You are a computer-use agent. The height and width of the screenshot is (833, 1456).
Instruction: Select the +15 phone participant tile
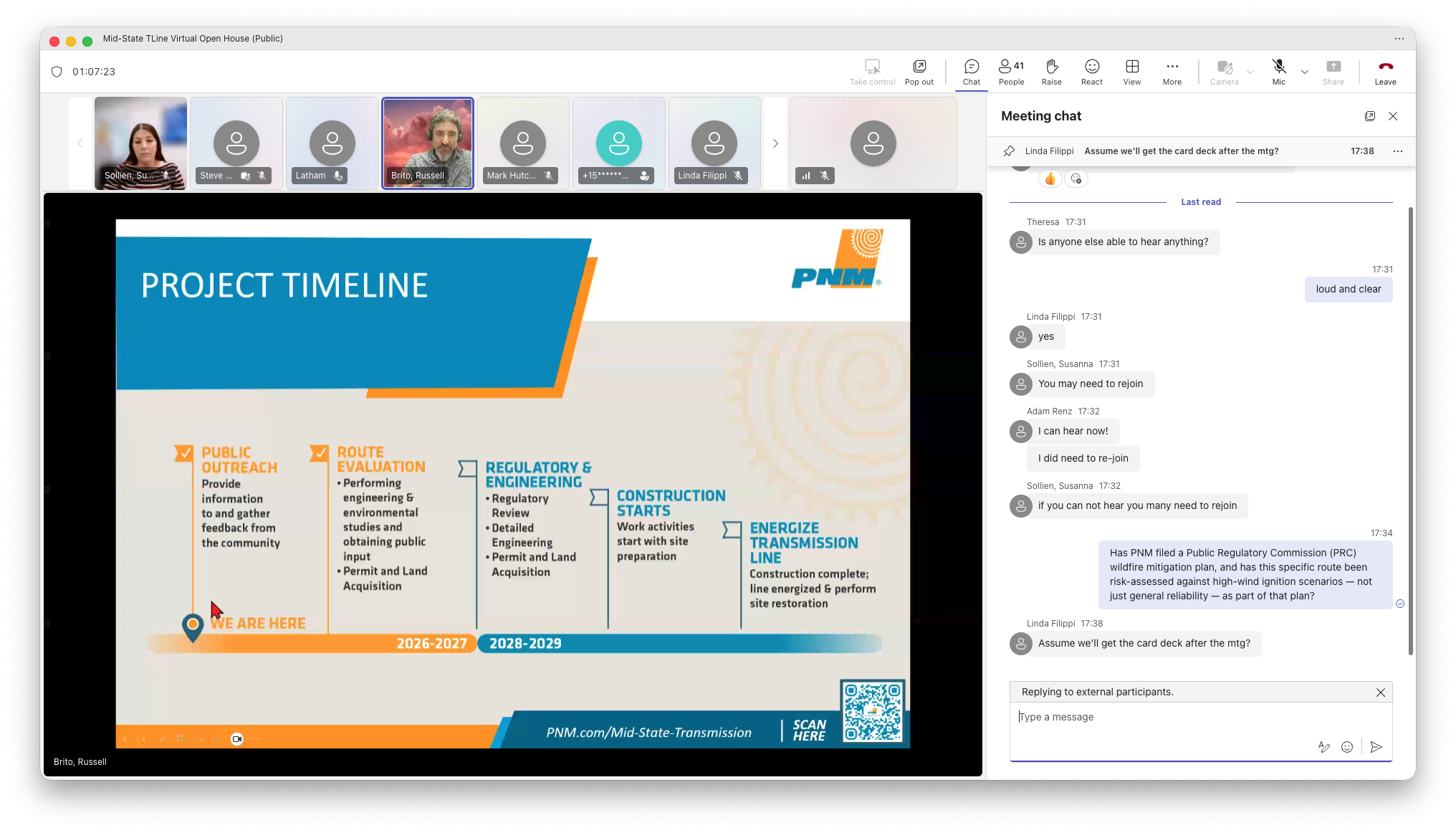click(619, 143)
